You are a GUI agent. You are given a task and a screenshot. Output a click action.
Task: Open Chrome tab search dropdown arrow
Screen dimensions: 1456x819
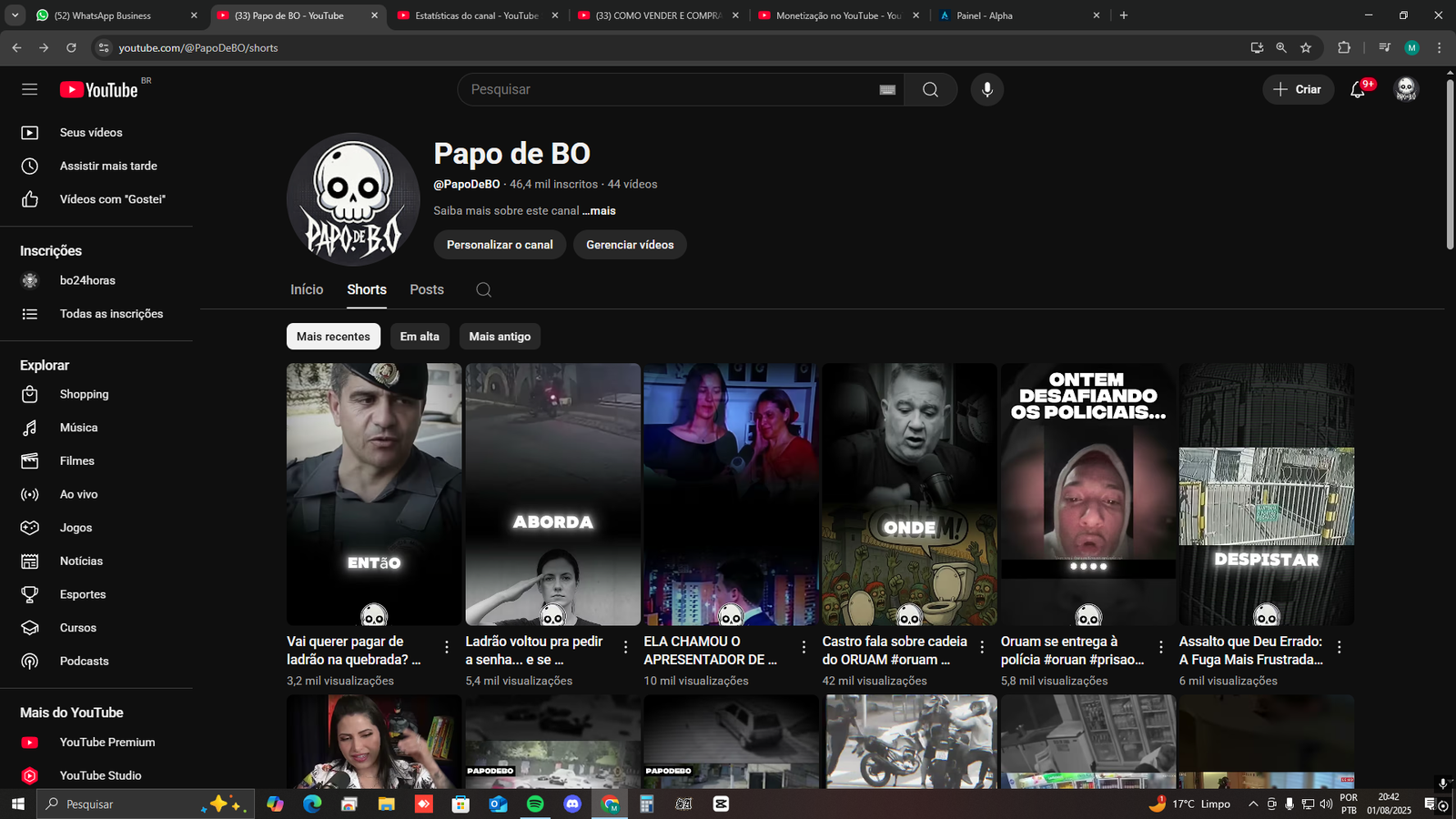(x=15, y=15)
